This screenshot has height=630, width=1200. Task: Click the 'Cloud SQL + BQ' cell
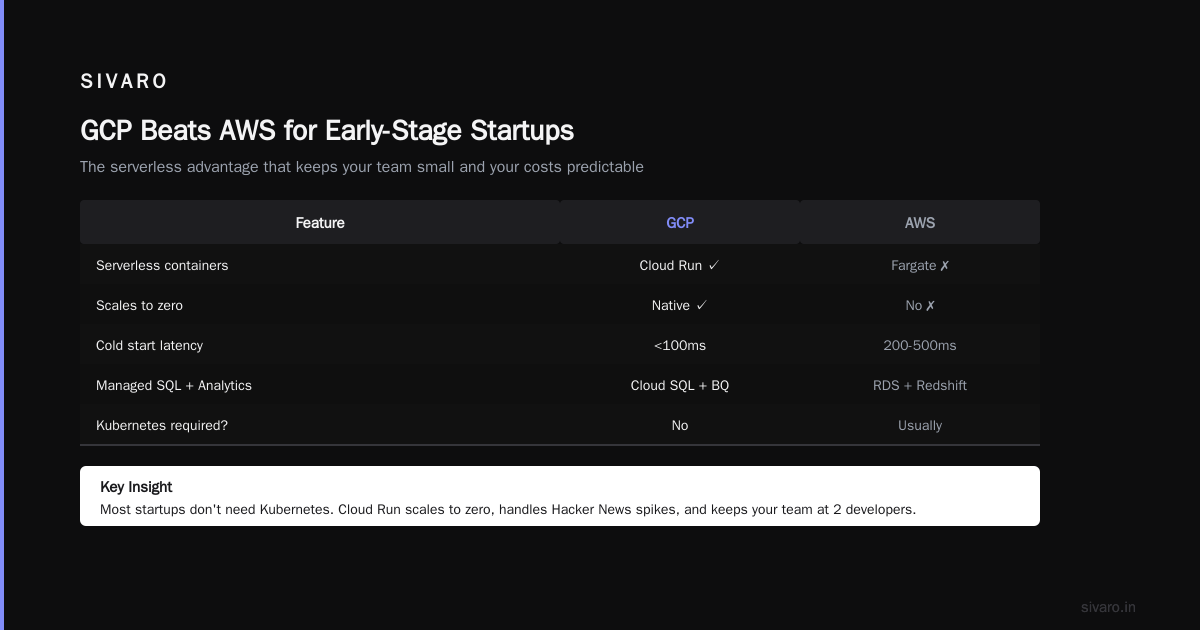[x=680, y=385]
